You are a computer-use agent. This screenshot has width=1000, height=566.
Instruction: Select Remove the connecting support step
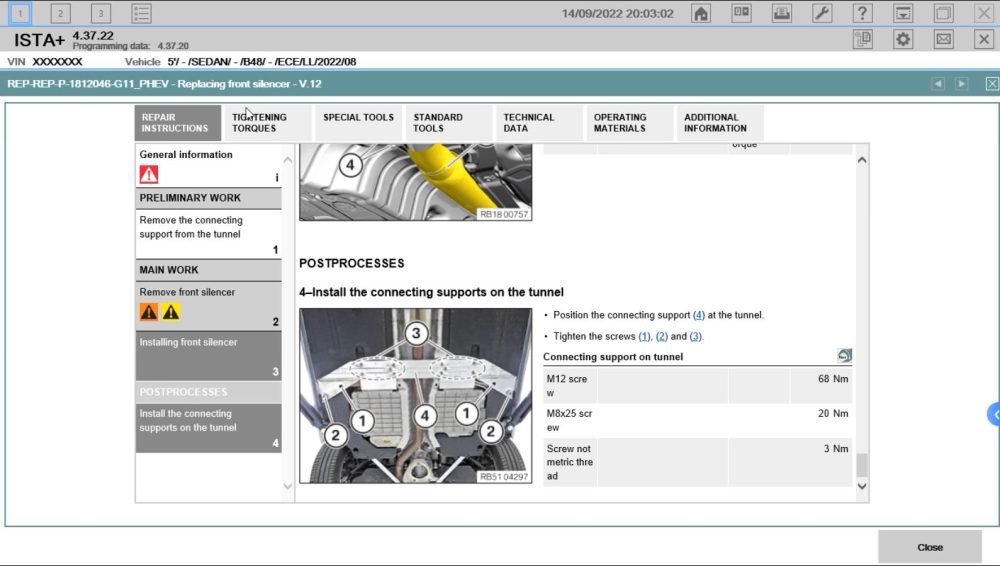[x=208, y=234]
